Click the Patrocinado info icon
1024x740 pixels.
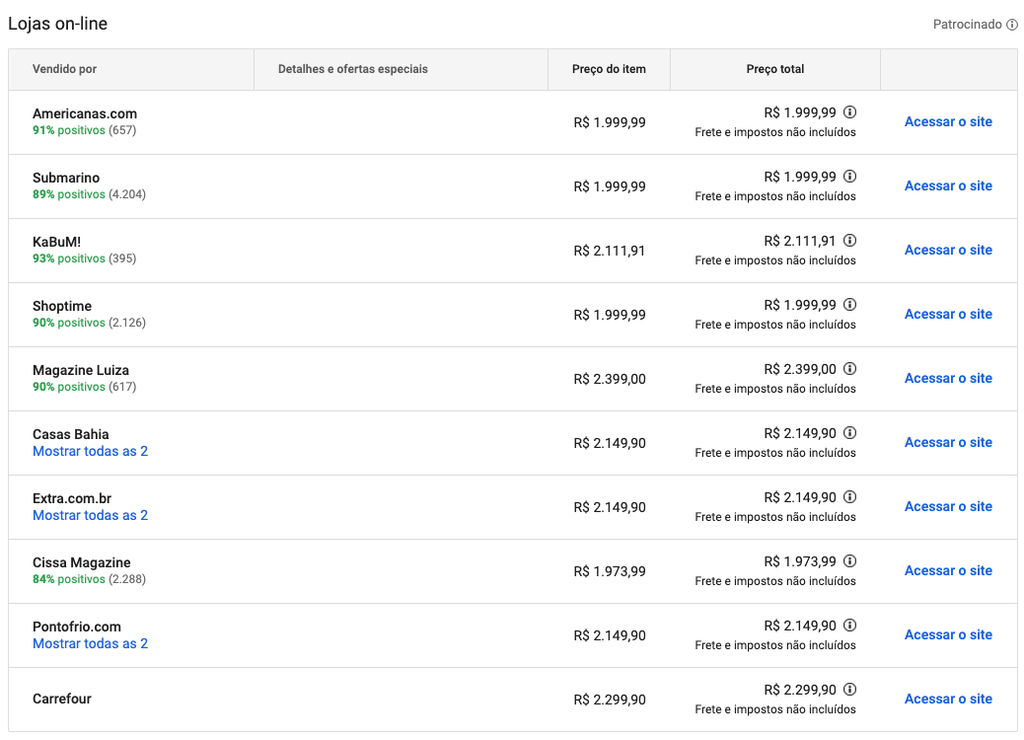click(1012, 25)
